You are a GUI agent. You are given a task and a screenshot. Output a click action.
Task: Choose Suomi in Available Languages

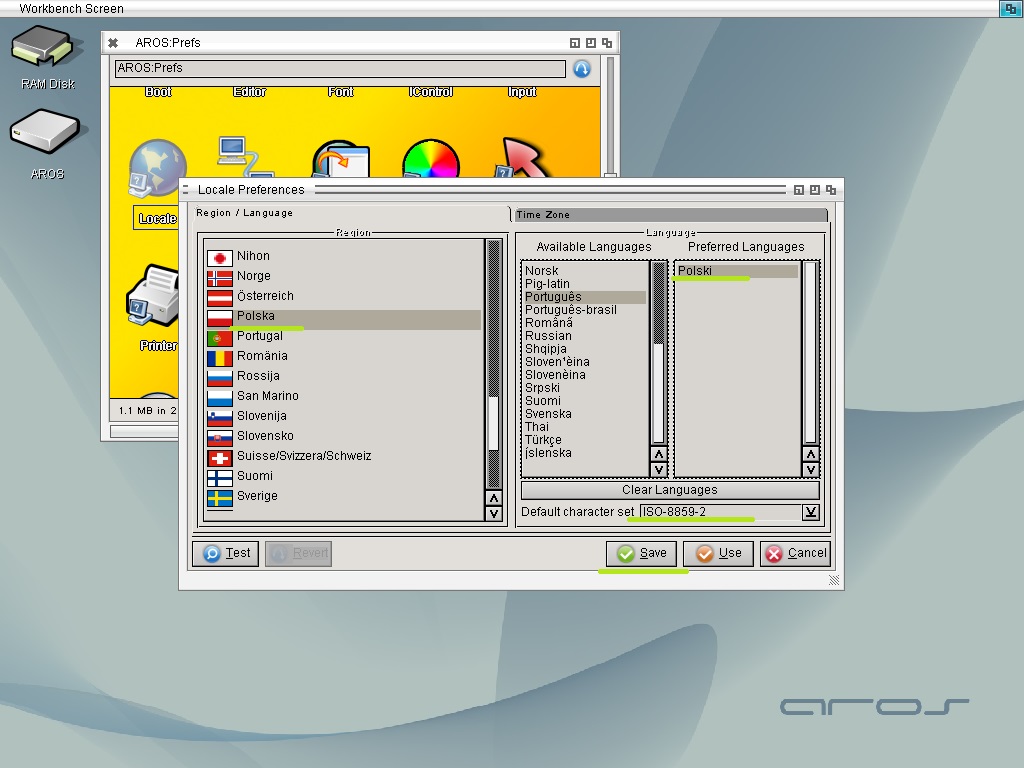tap(584, 401)
